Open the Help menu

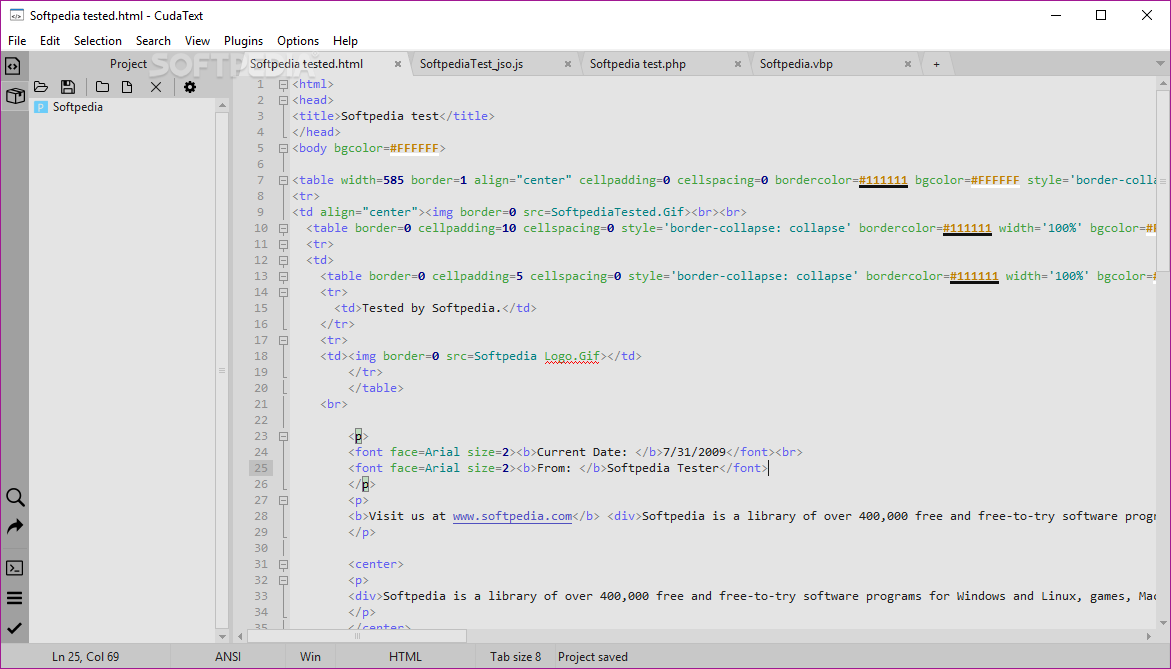click(345, 41)
